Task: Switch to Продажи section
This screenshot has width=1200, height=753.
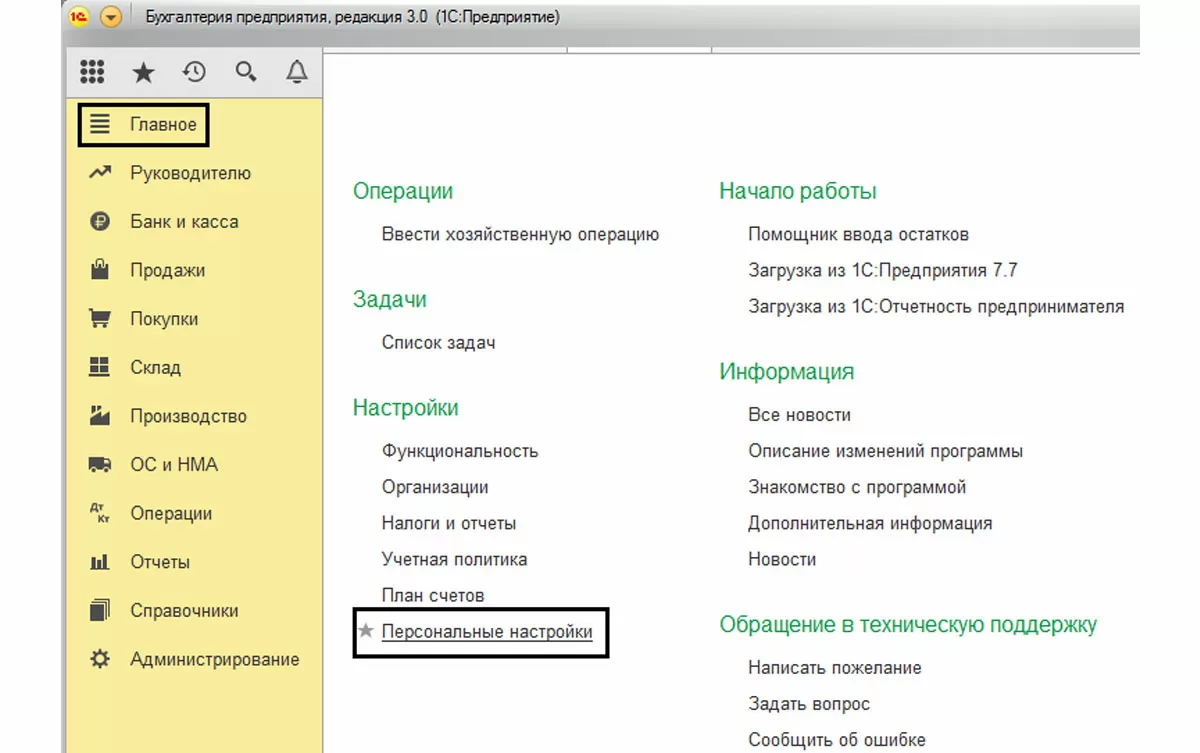Action: coord(167,270)
